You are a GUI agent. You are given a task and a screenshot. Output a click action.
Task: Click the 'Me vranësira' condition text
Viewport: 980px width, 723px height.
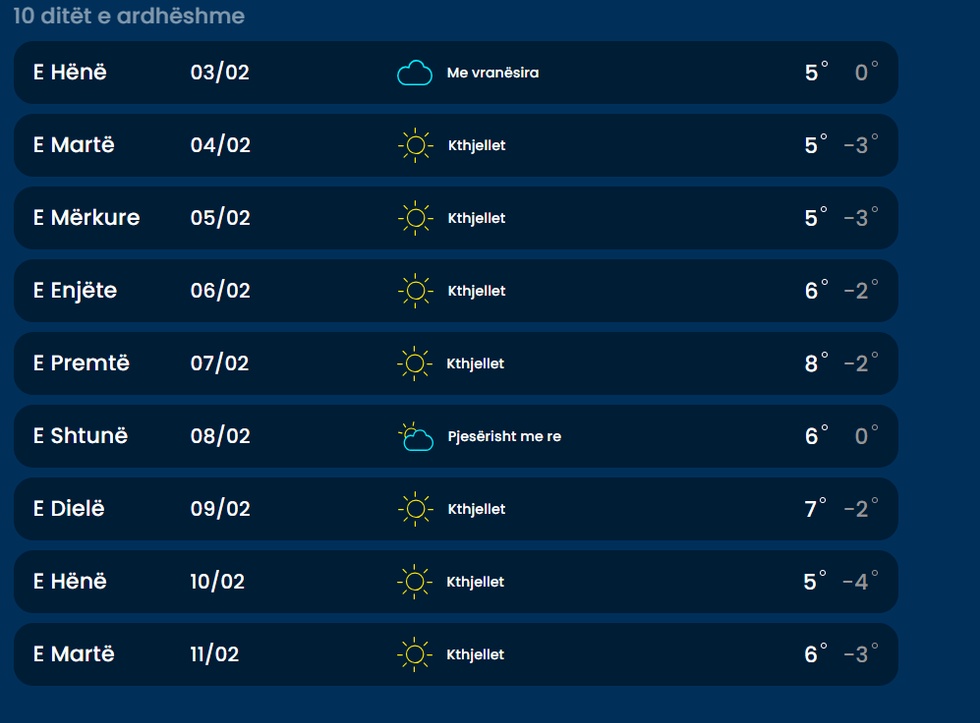pos(492,73)
